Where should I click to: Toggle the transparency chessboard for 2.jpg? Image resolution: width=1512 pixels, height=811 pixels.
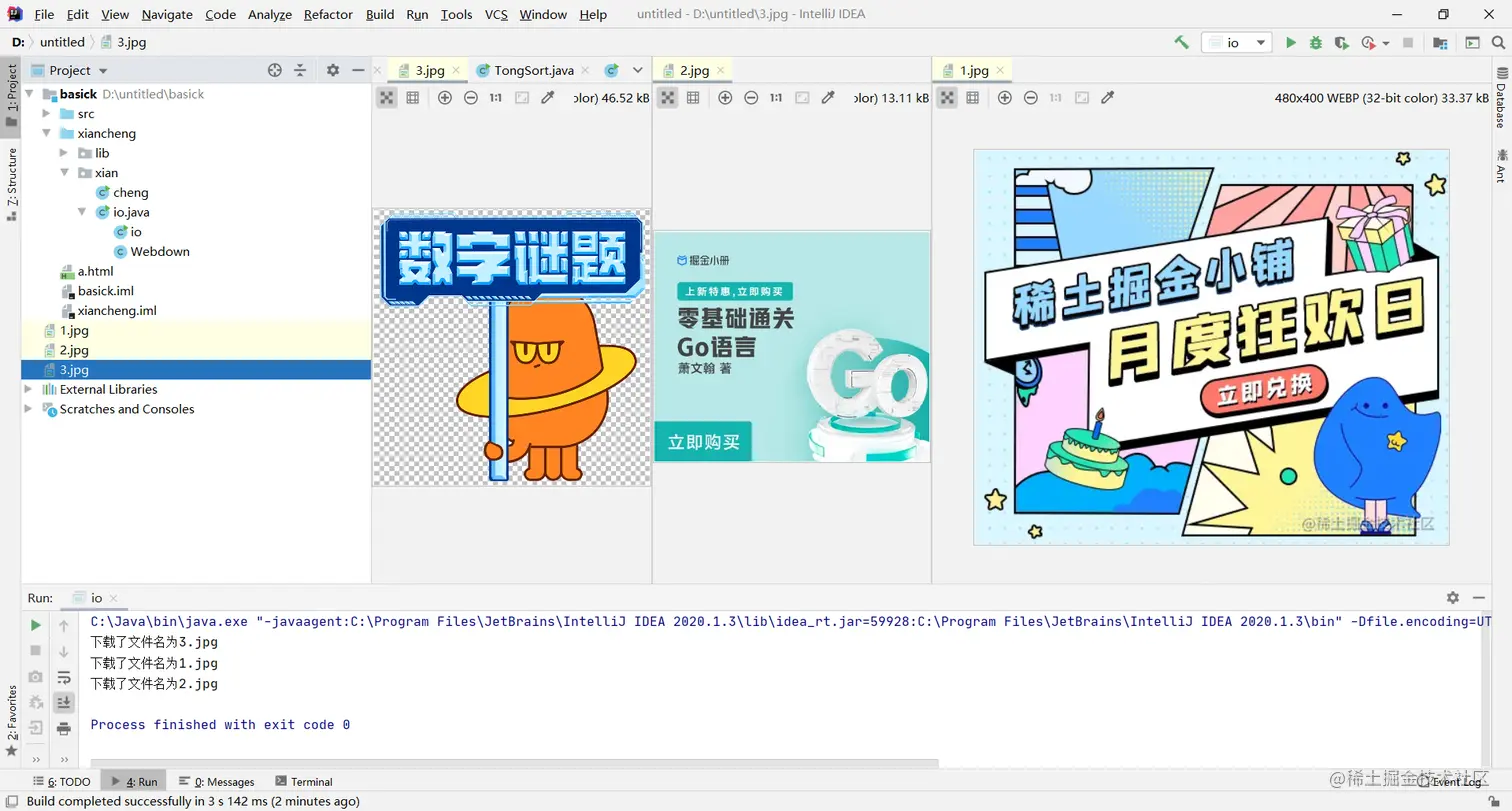[668, 97]
